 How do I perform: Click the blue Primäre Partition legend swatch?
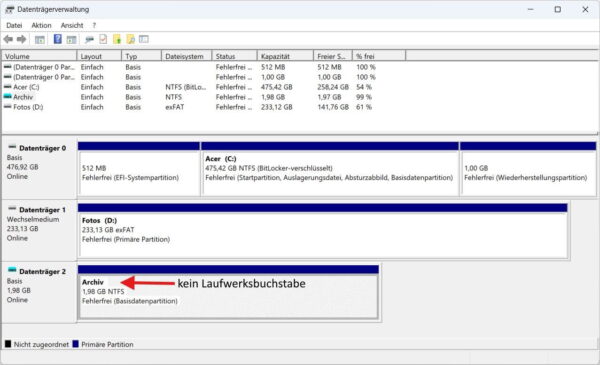click(75, 344)
